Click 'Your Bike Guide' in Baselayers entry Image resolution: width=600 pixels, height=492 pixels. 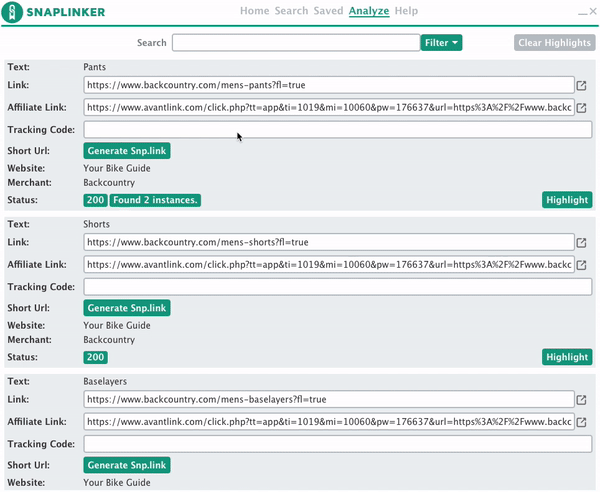117,483
